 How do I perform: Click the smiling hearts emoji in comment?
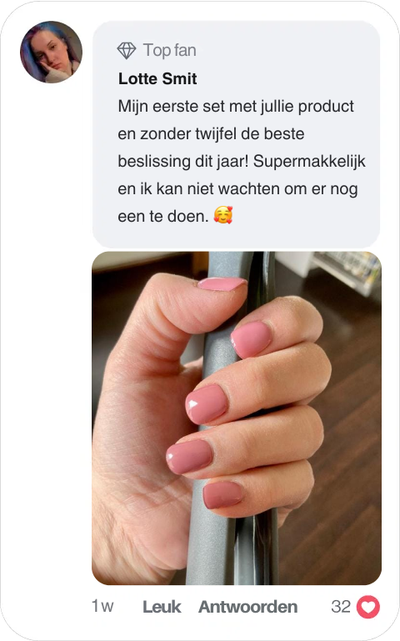click(223, 215)
